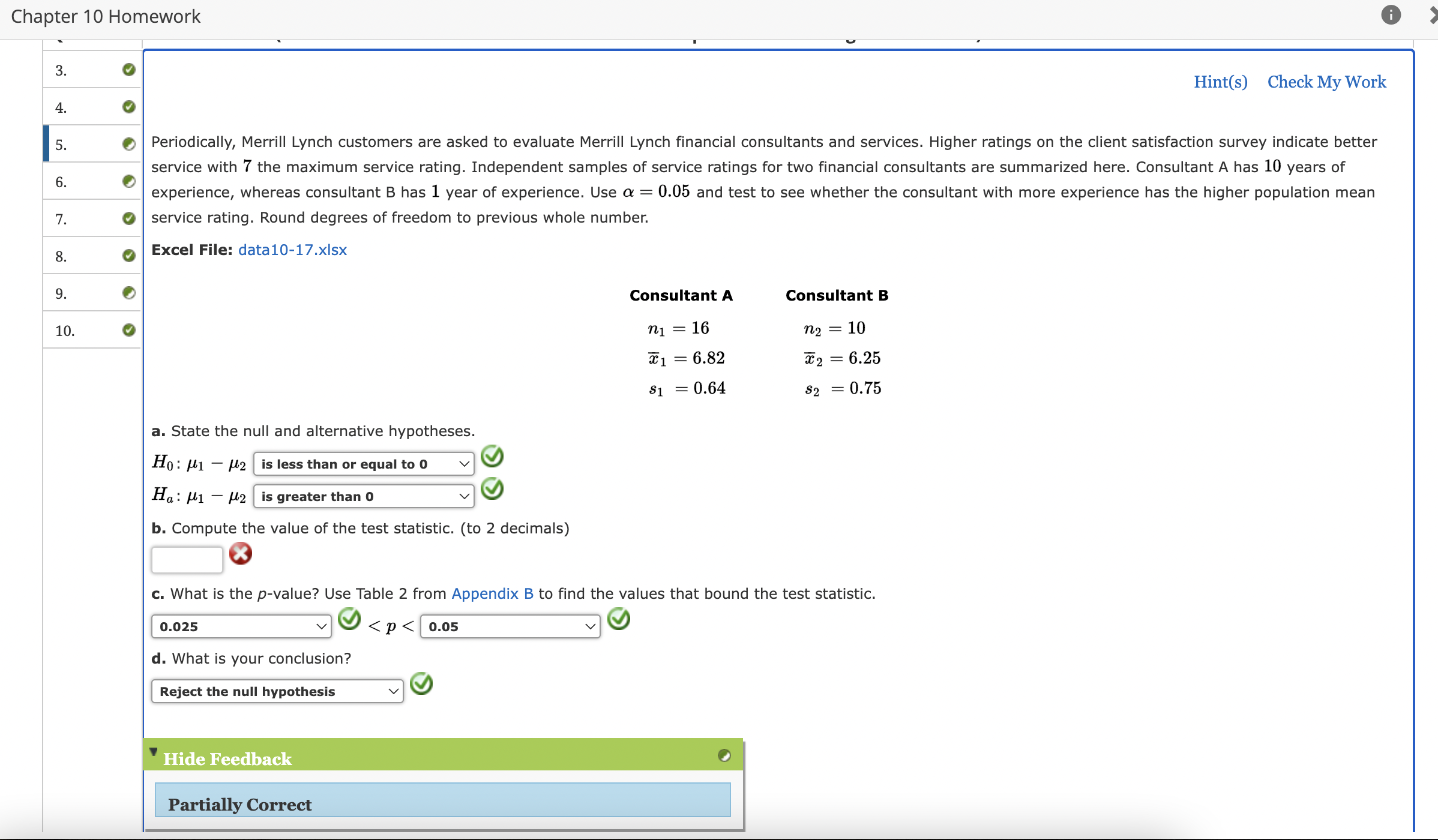
Task: Click the partial circle icon on Hide Feedback bar
Action: click(725, 755)
